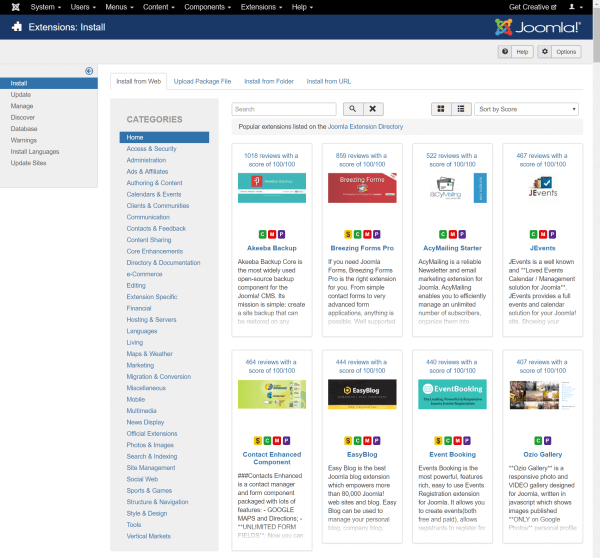Select the Photos & Images category

point(150,445)
